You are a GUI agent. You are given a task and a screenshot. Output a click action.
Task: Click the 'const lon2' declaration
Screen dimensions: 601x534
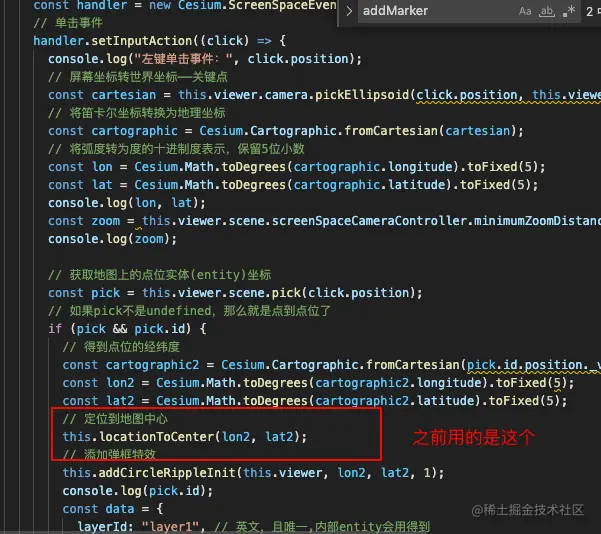click(318, 383)
